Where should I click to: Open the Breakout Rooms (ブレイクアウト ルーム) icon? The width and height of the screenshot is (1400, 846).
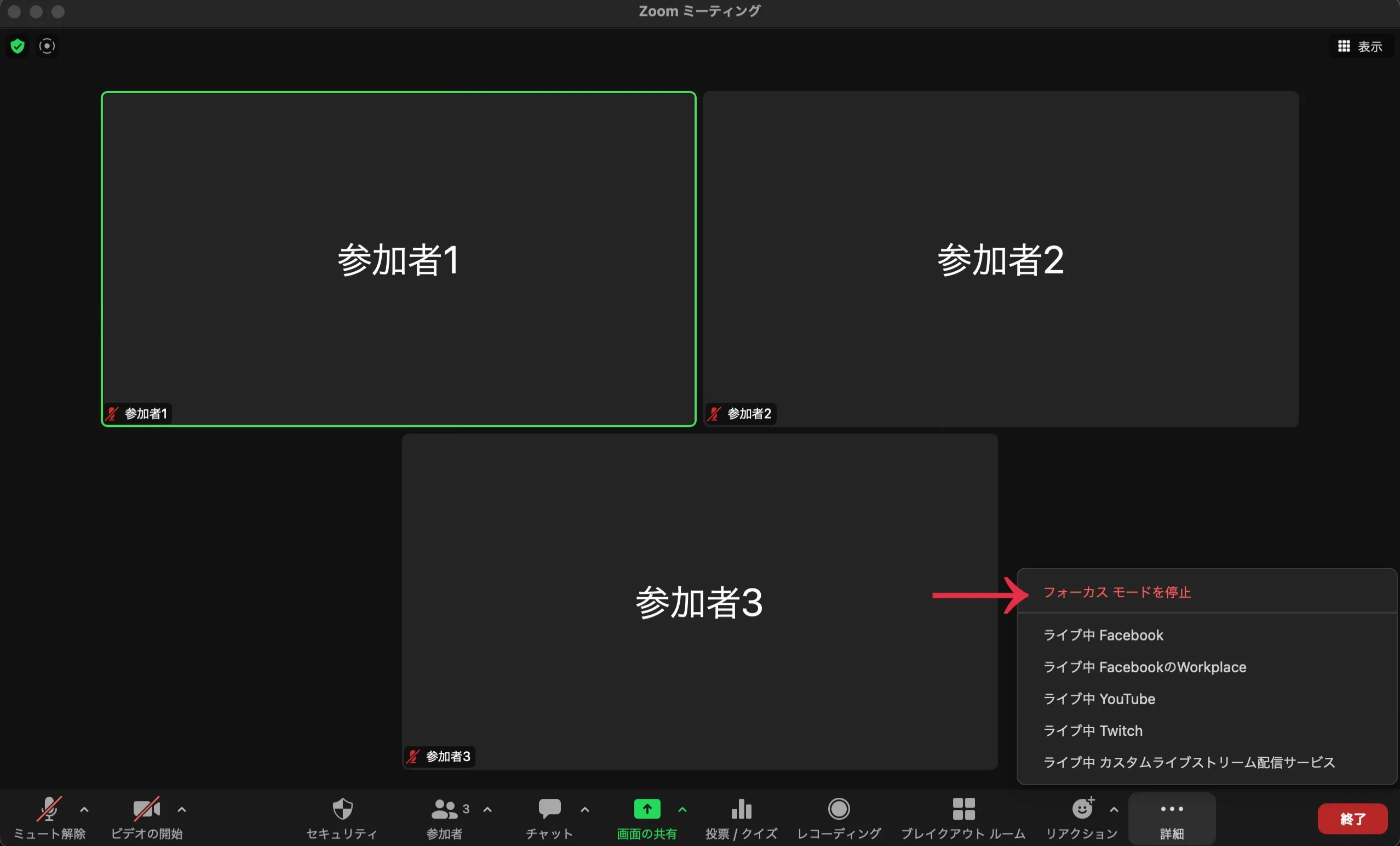click(963, 809)
